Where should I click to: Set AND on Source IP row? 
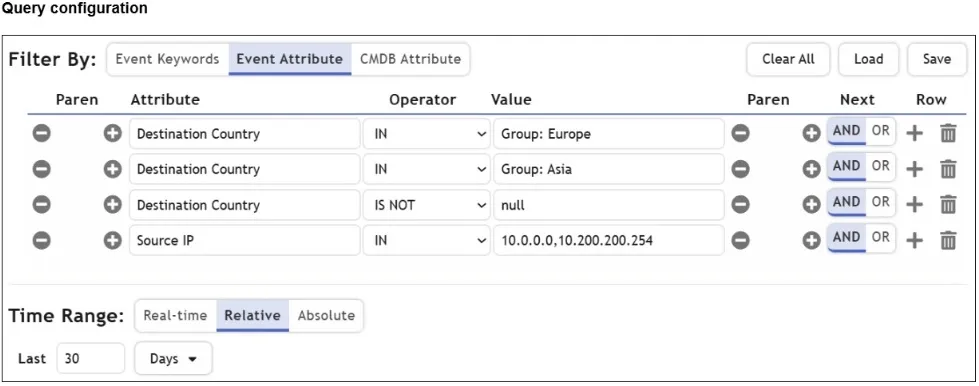(x=847, y=238)
